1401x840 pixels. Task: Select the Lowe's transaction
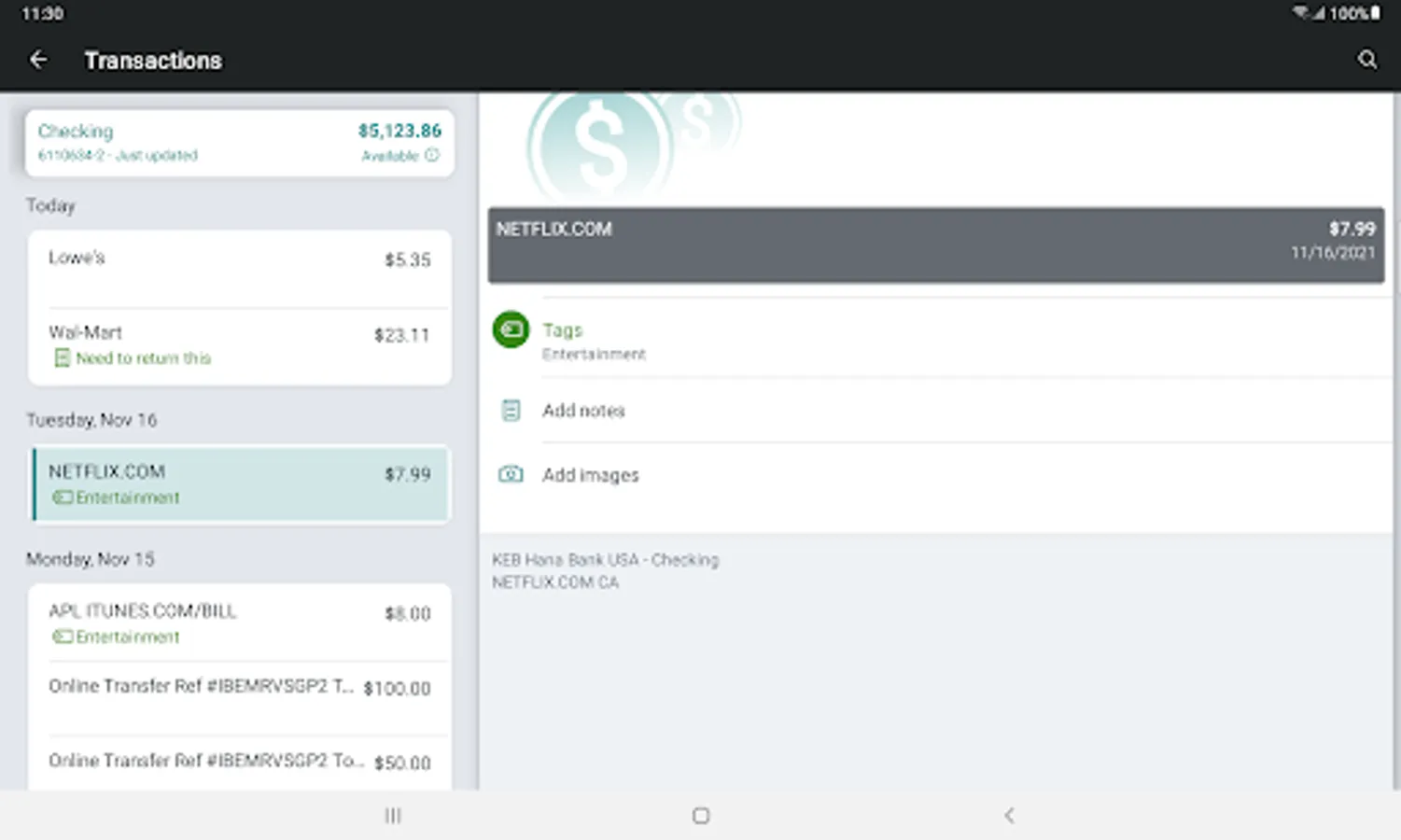pos(240,270)
